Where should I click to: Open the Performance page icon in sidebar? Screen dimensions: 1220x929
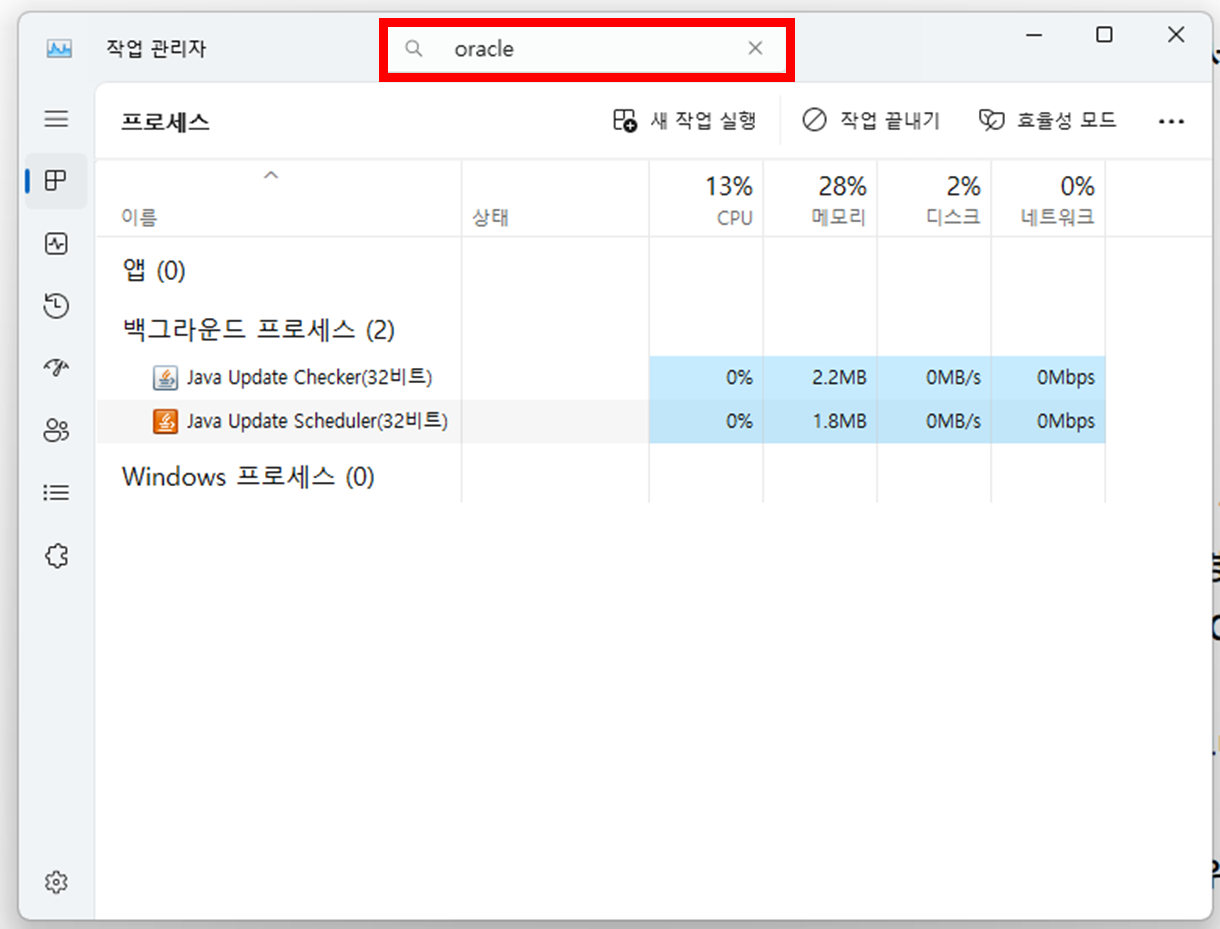pyautogui.click(x=57, y=243)
